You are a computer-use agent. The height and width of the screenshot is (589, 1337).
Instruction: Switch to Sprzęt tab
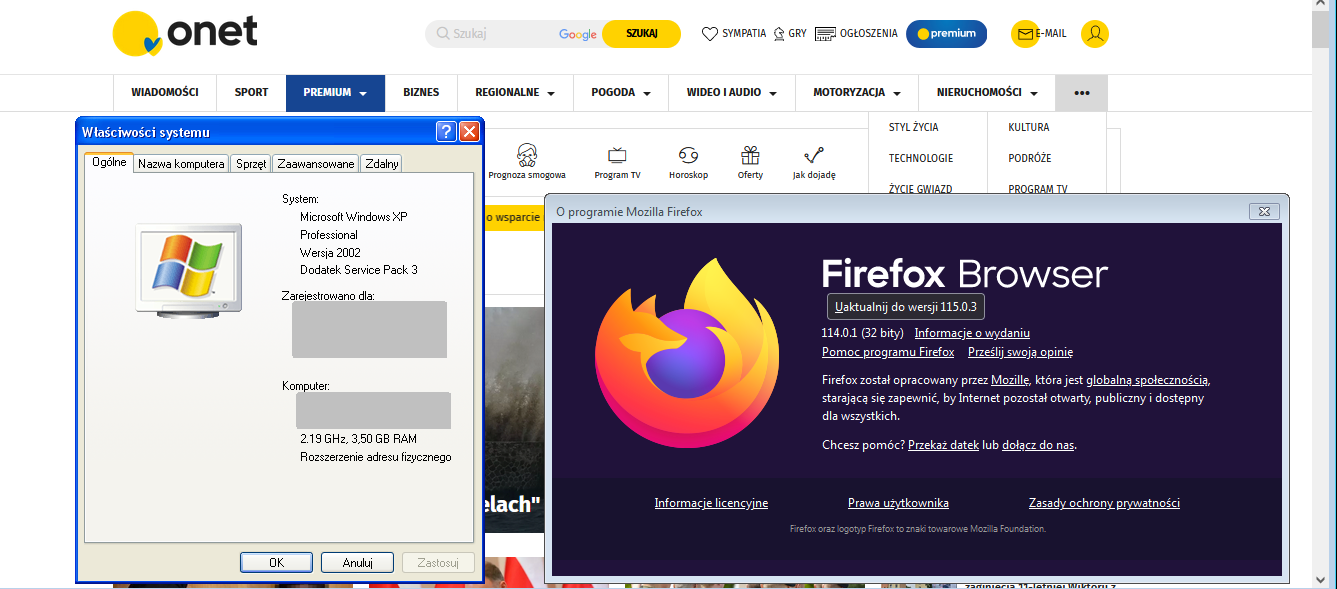coord(251,164)
